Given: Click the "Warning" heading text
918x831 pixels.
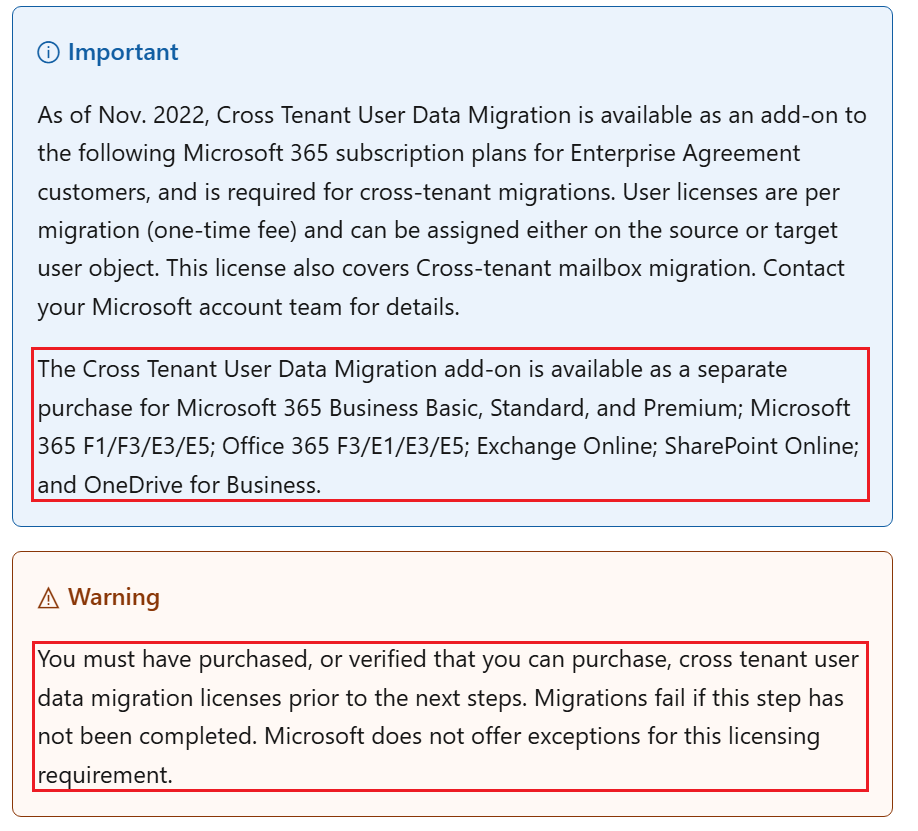Looking at the screenshot, I should [114, 598].
